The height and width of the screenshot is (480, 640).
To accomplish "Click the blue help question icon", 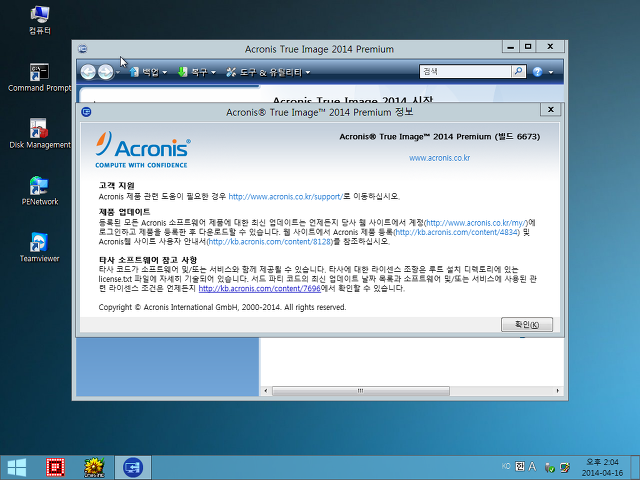I will click(537, 72).
